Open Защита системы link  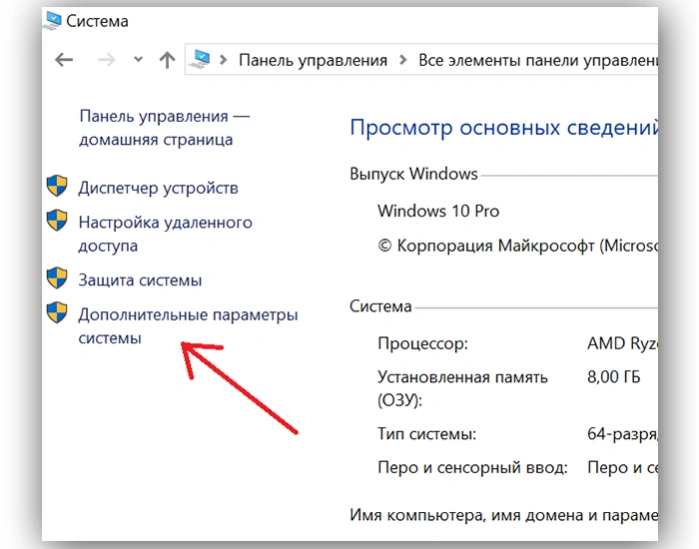(x=140, y=280)
